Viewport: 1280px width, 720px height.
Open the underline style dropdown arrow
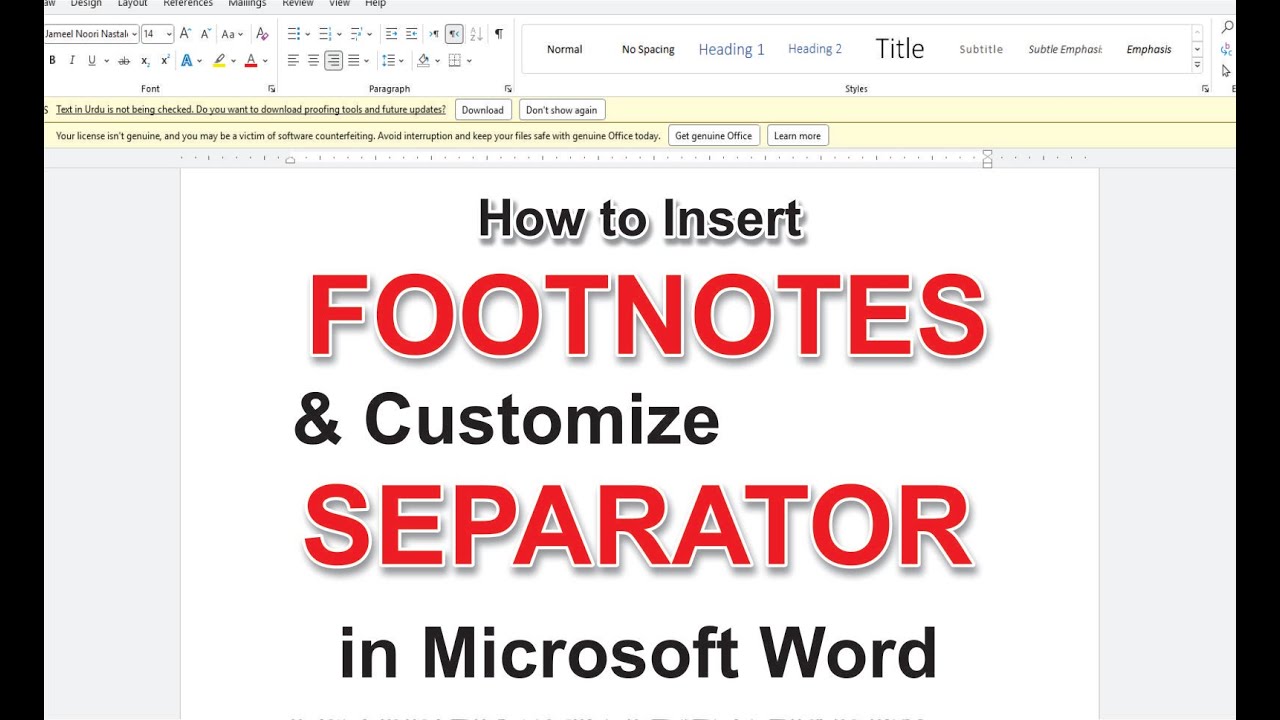pos(106,61)
